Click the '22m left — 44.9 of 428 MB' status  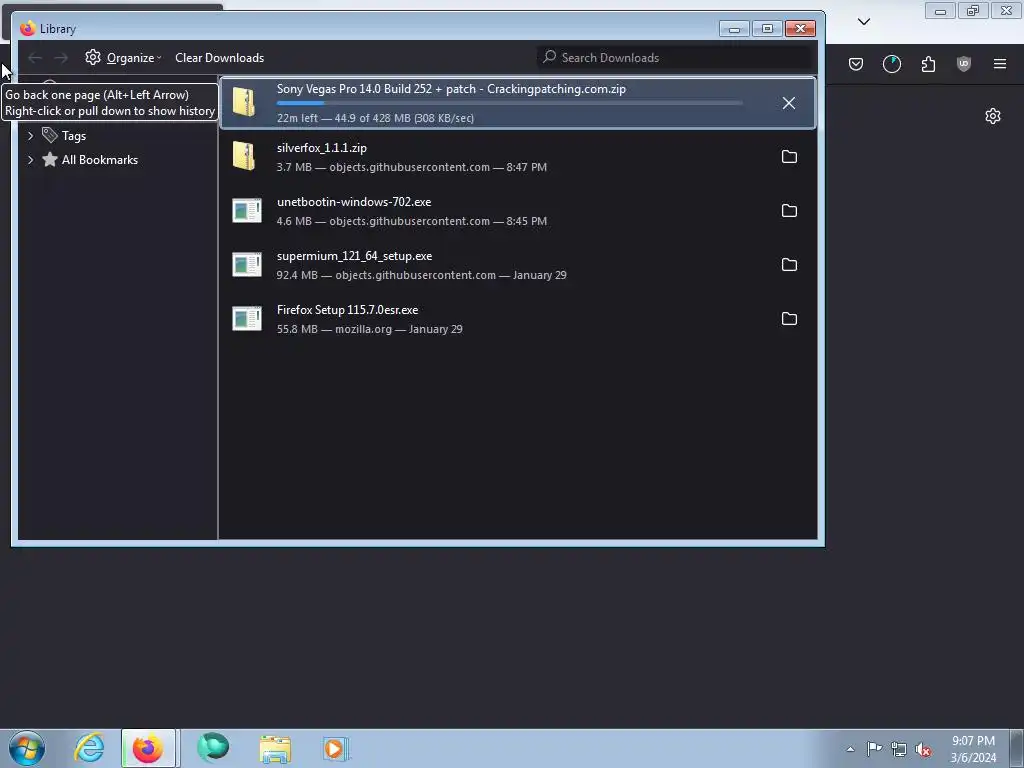tap(376, 118)
